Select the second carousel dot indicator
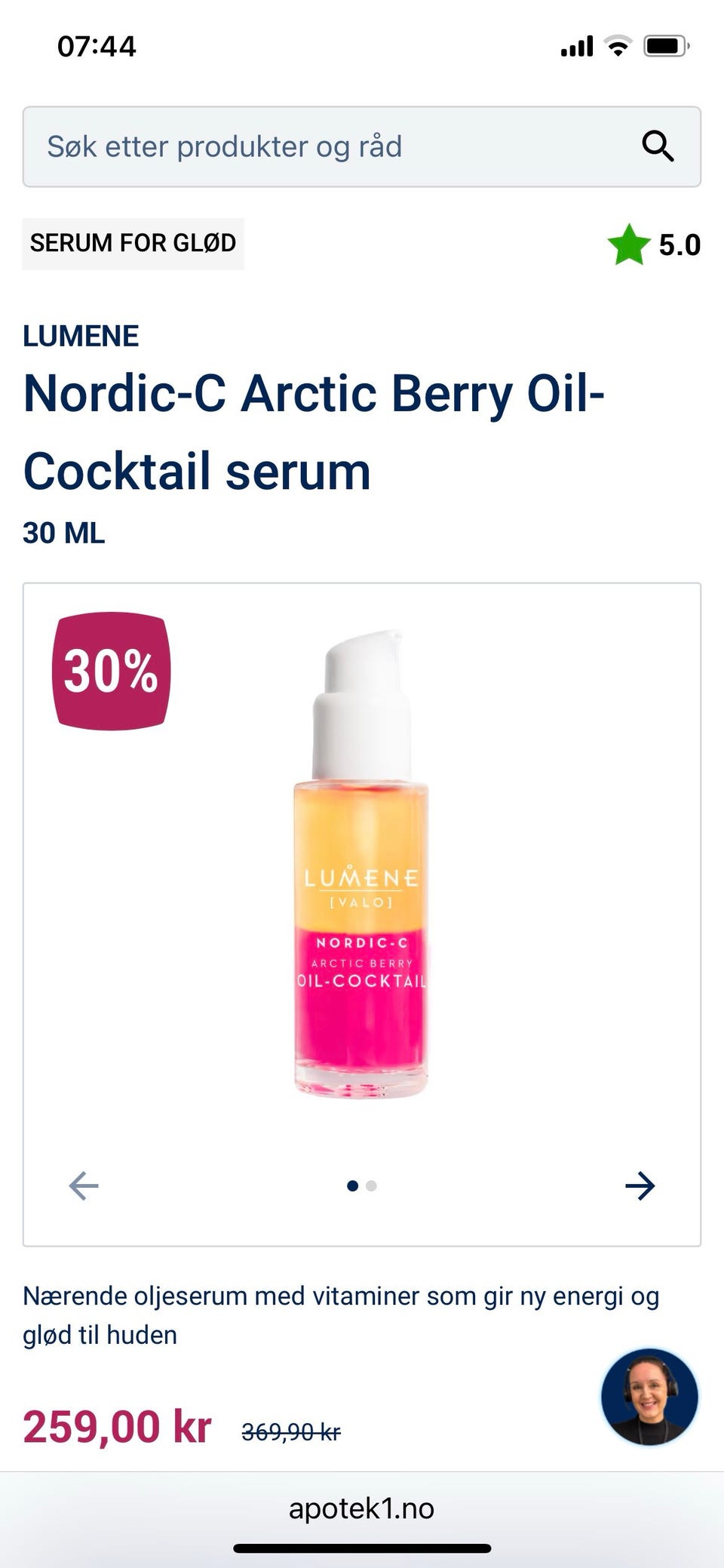 coord(371,1185)
